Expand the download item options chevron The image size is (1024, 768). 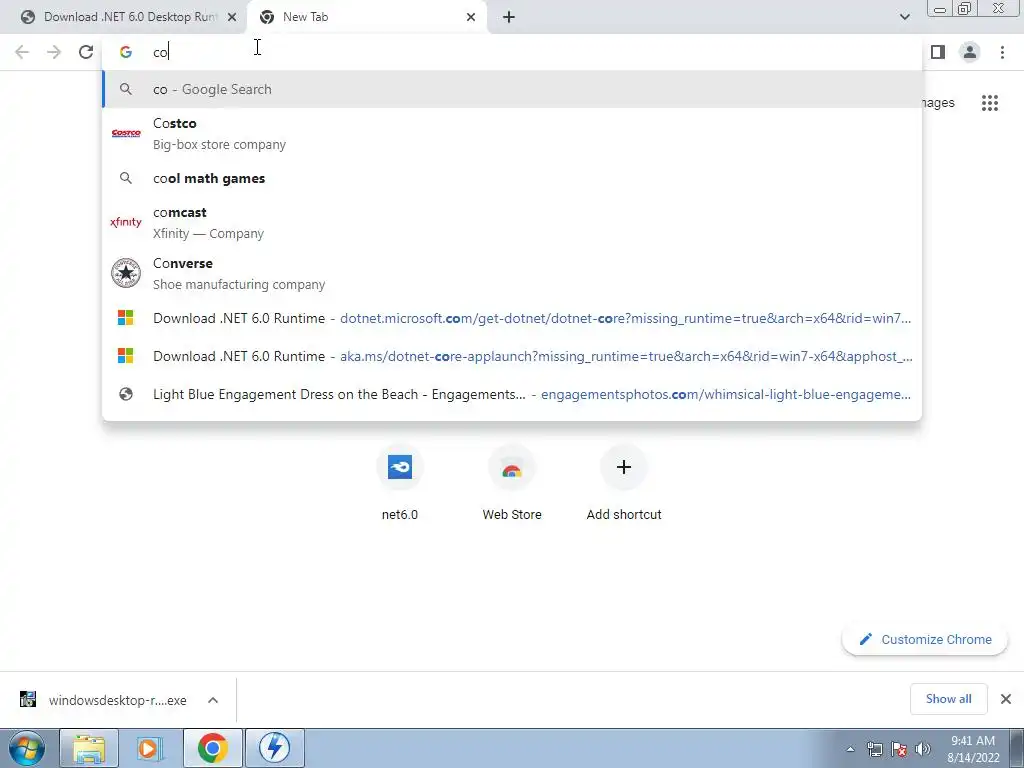[x=213, y=700]
